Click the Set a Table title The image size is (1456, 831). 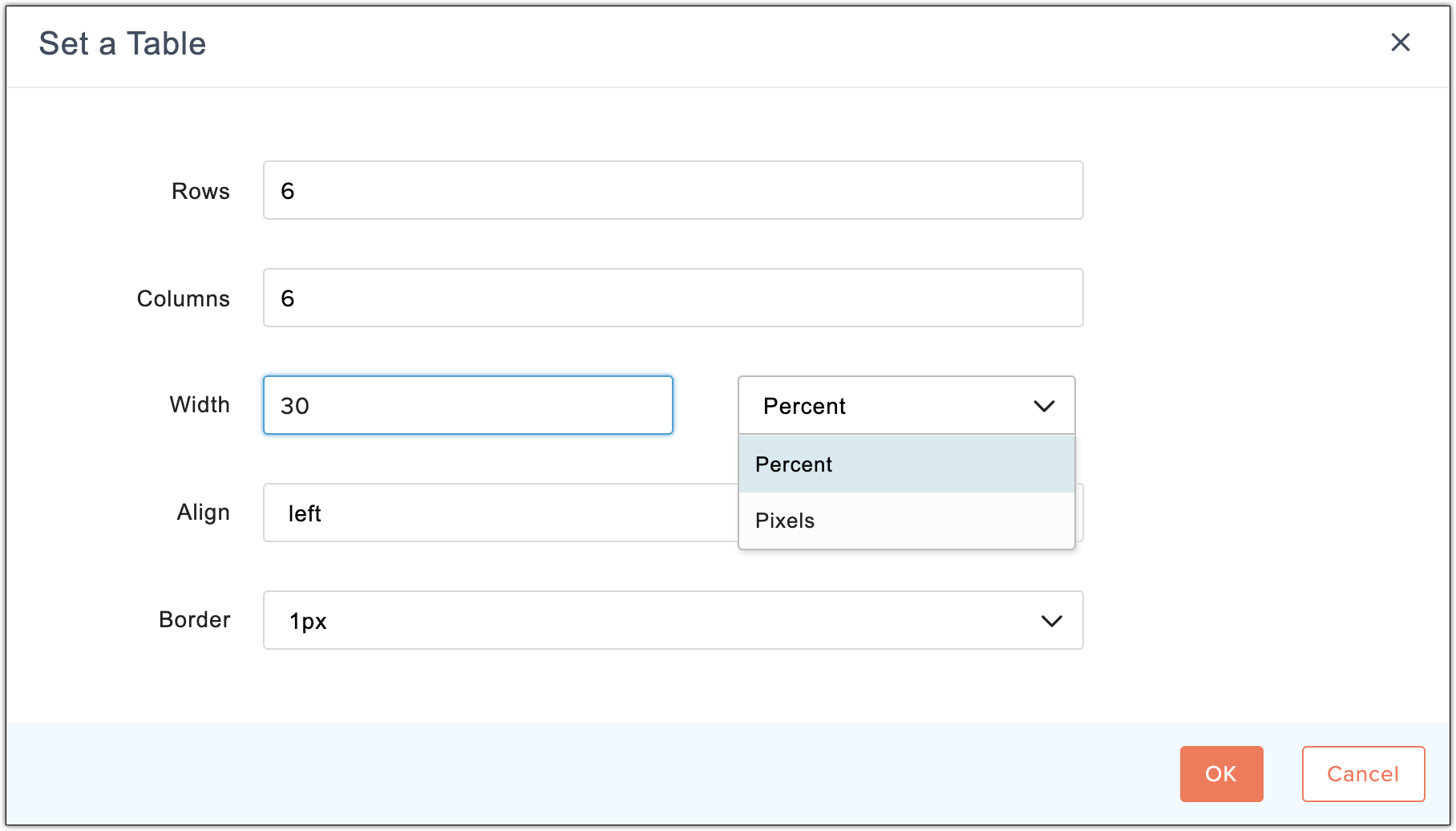pyautogui.click(x=123, y=43)
